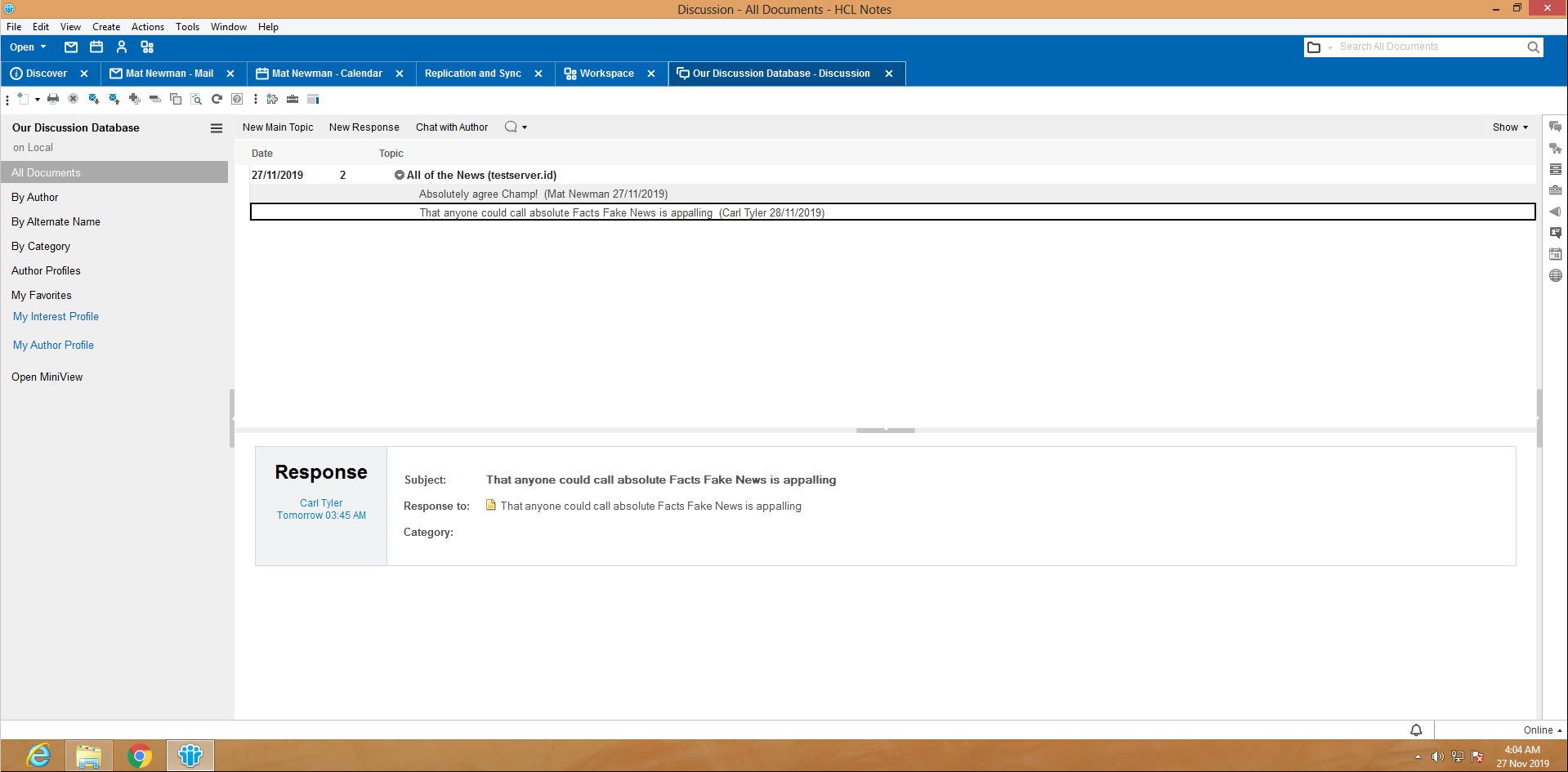Open the Day-At-A-Glance calendar sidebar icon
The width and height of the screenshot is (1568, 772).
click(1555, 254)
